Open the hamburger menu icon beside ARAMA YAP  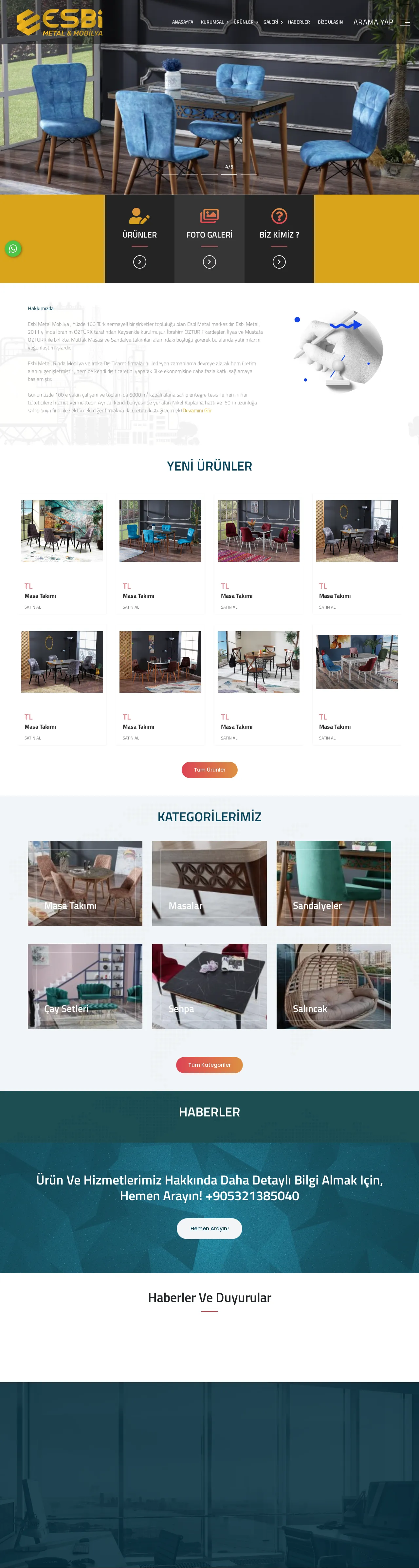tap(404, 22)
